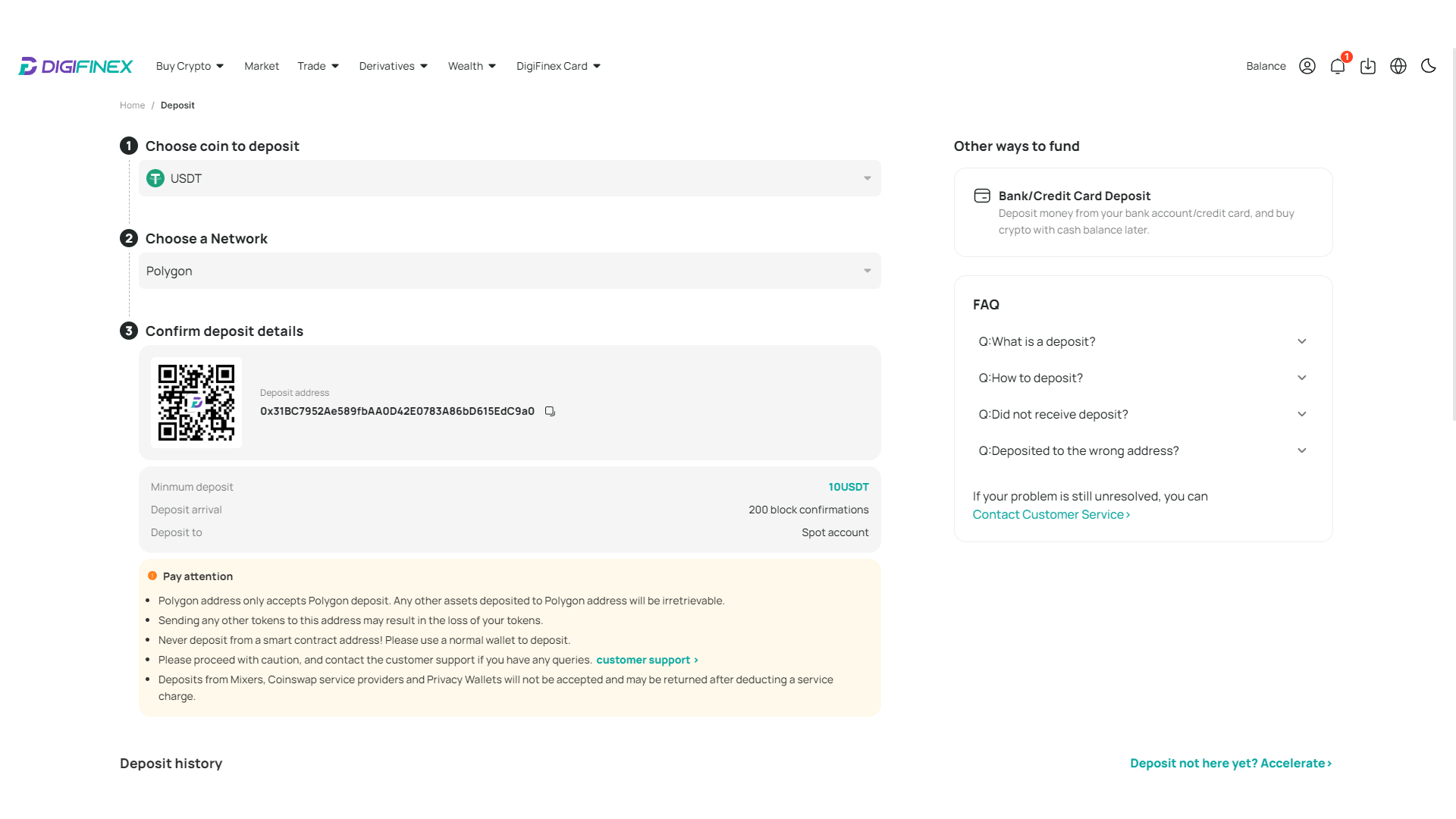The height and width of the screenshot is (819, 1456).
Task: Click the Pay attention warning icon
Action: pyautogui.click(x=152, y=576)
